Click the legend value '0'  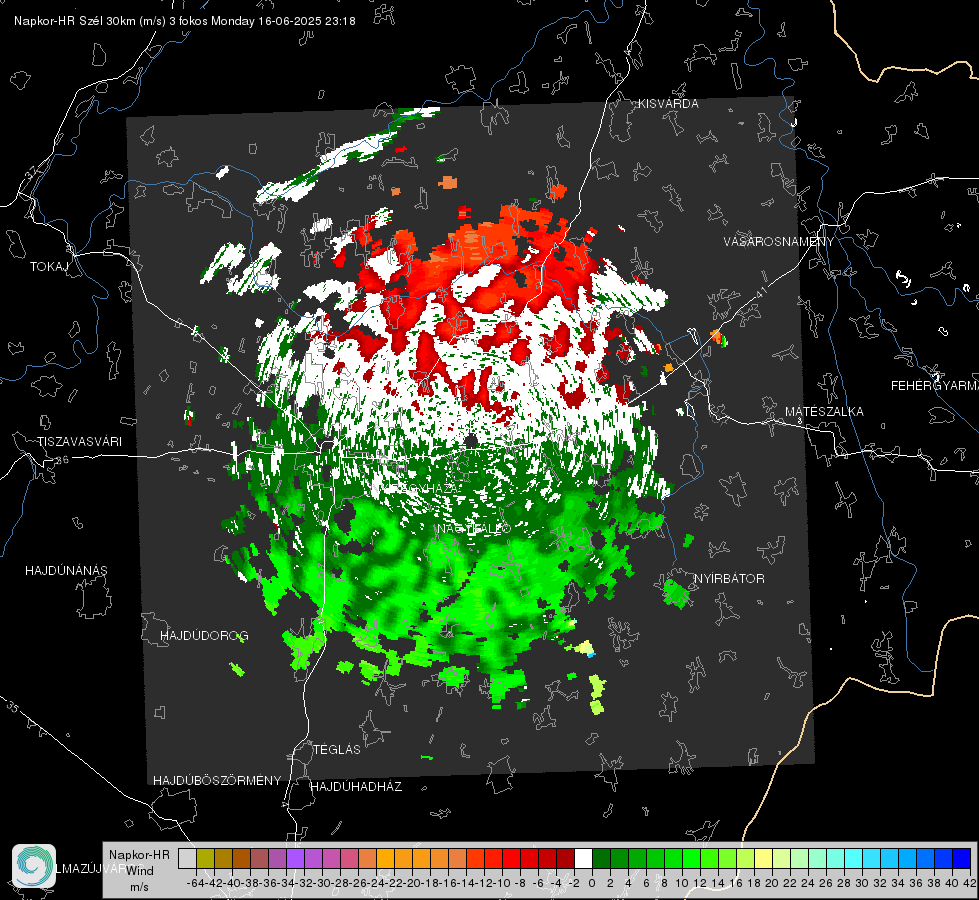pos(592,883)
